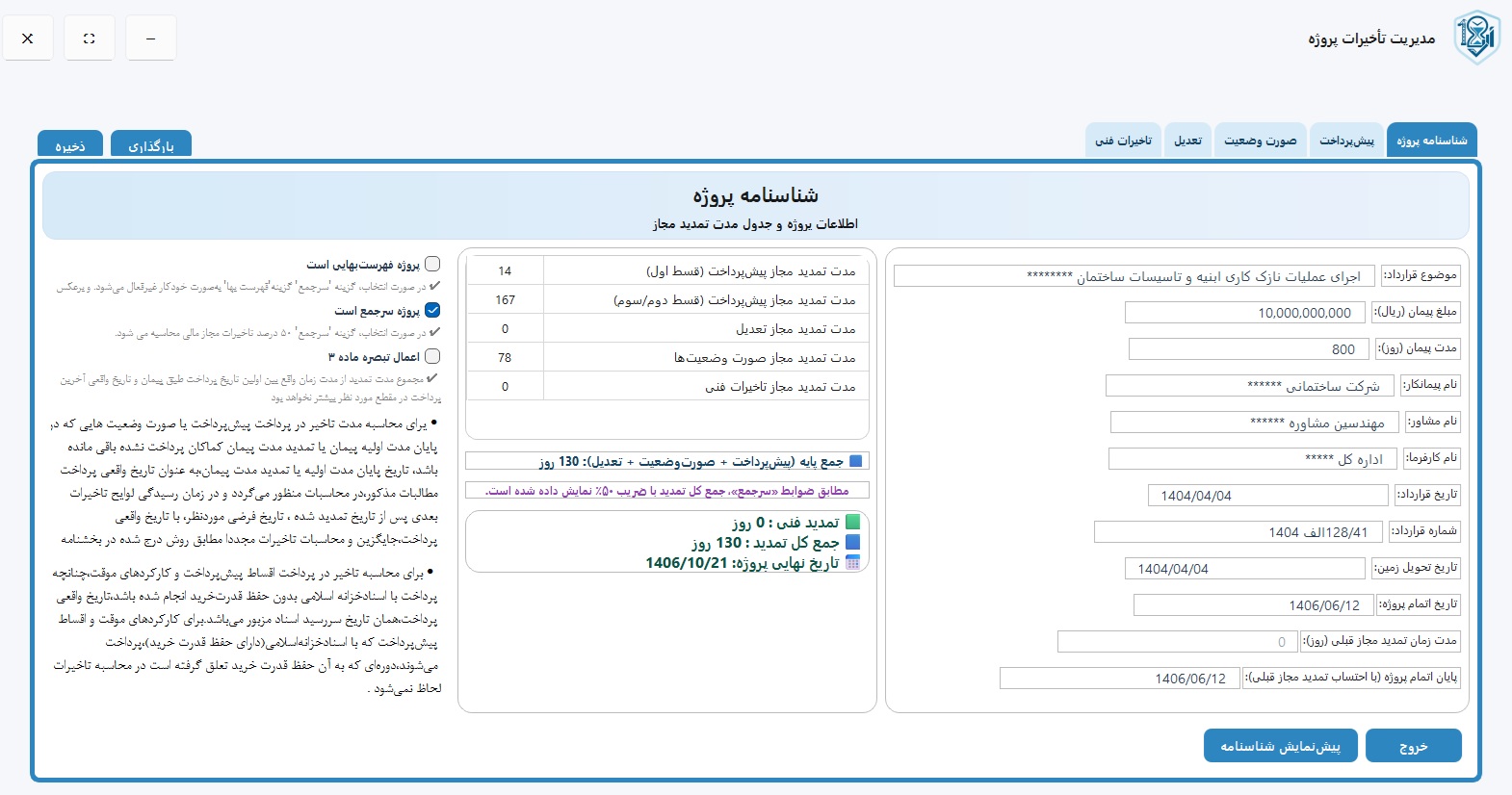Uncheck the پروژه سرجمع است checkbox
Image resolution: width=1512 pixels, height=795 pixels.
tap(432, 310)
